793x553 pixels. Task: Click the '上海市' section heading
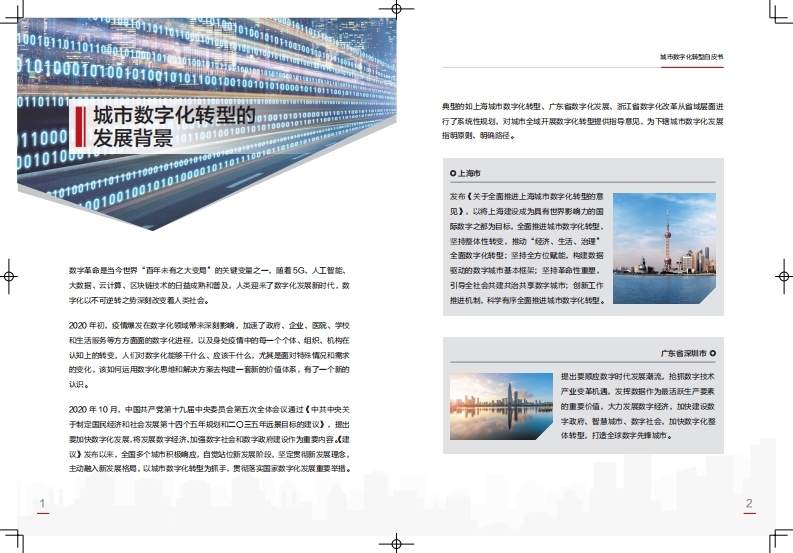469,173
